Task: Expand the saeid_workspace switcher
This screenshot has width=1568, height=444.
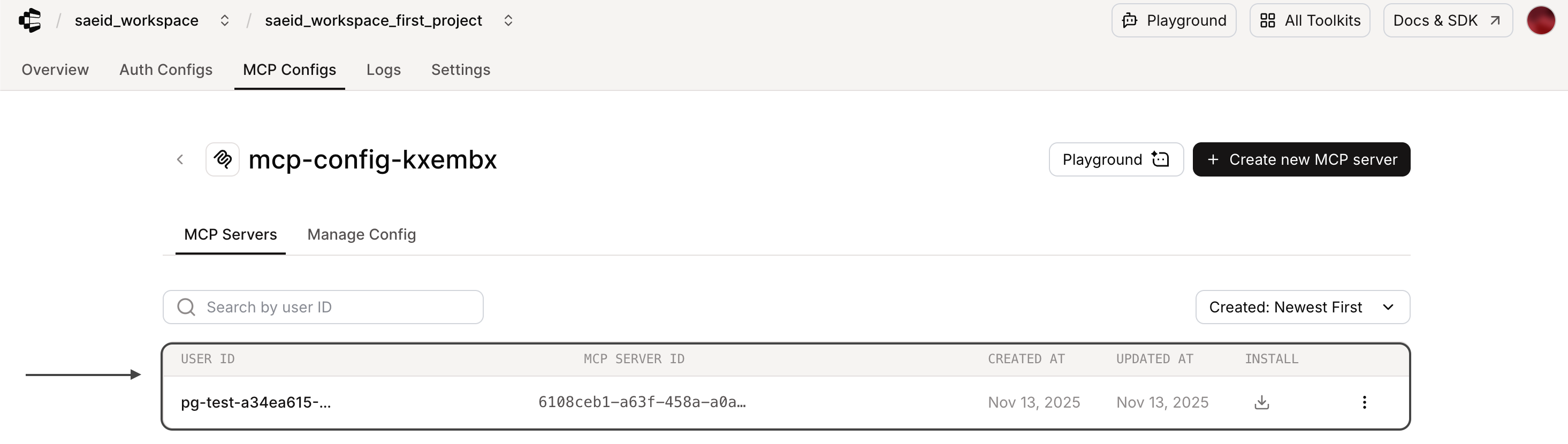Action: pos(225,20)
